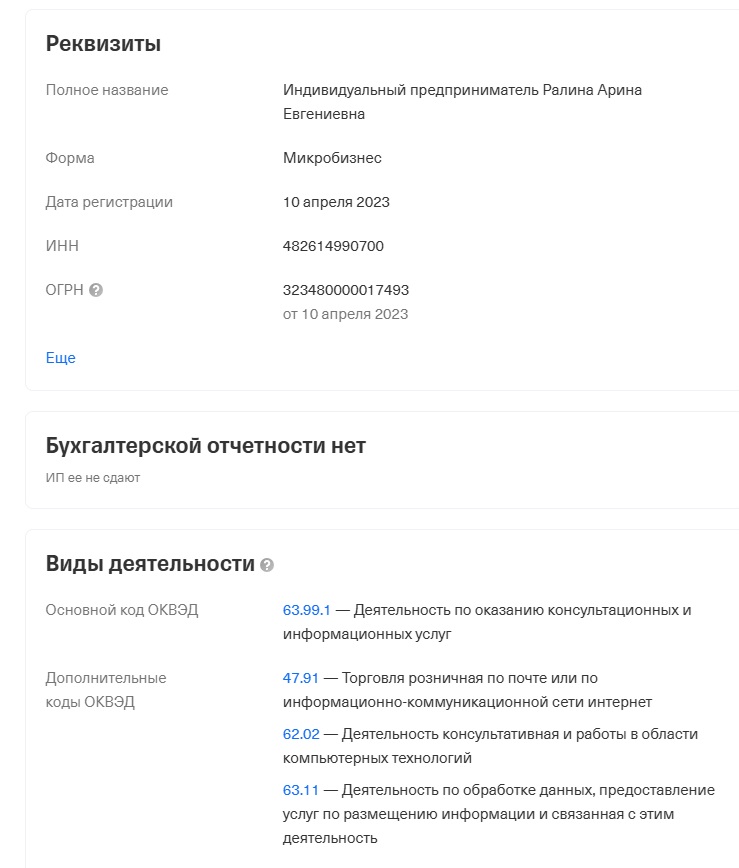739x868 pixels.
Task: Click the Дополнительные коды ОКВЭД label
Action: click(x=106, y=690)
